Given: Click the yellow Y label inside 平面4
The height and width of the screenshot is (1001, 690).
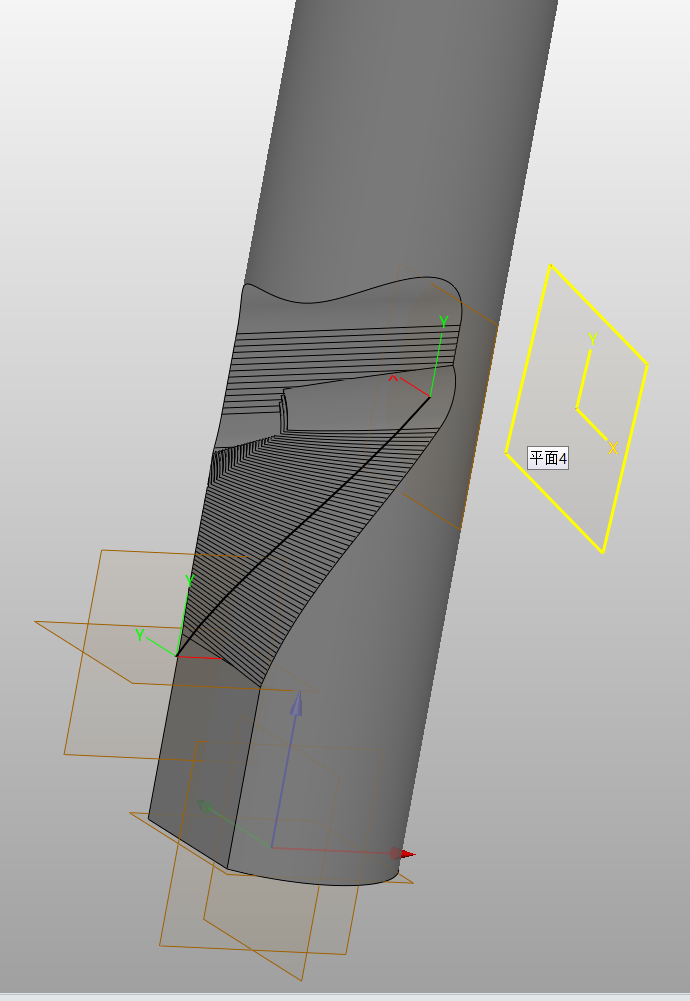Looking at the screenshot, I should coord(593,339).
